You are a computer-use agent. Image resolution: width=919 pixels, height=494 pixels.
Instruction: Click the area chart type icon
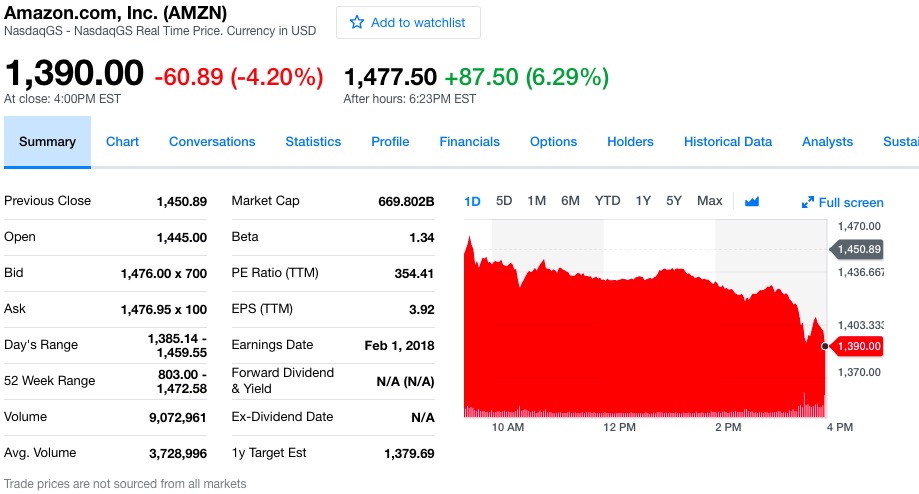coord(752,201)
